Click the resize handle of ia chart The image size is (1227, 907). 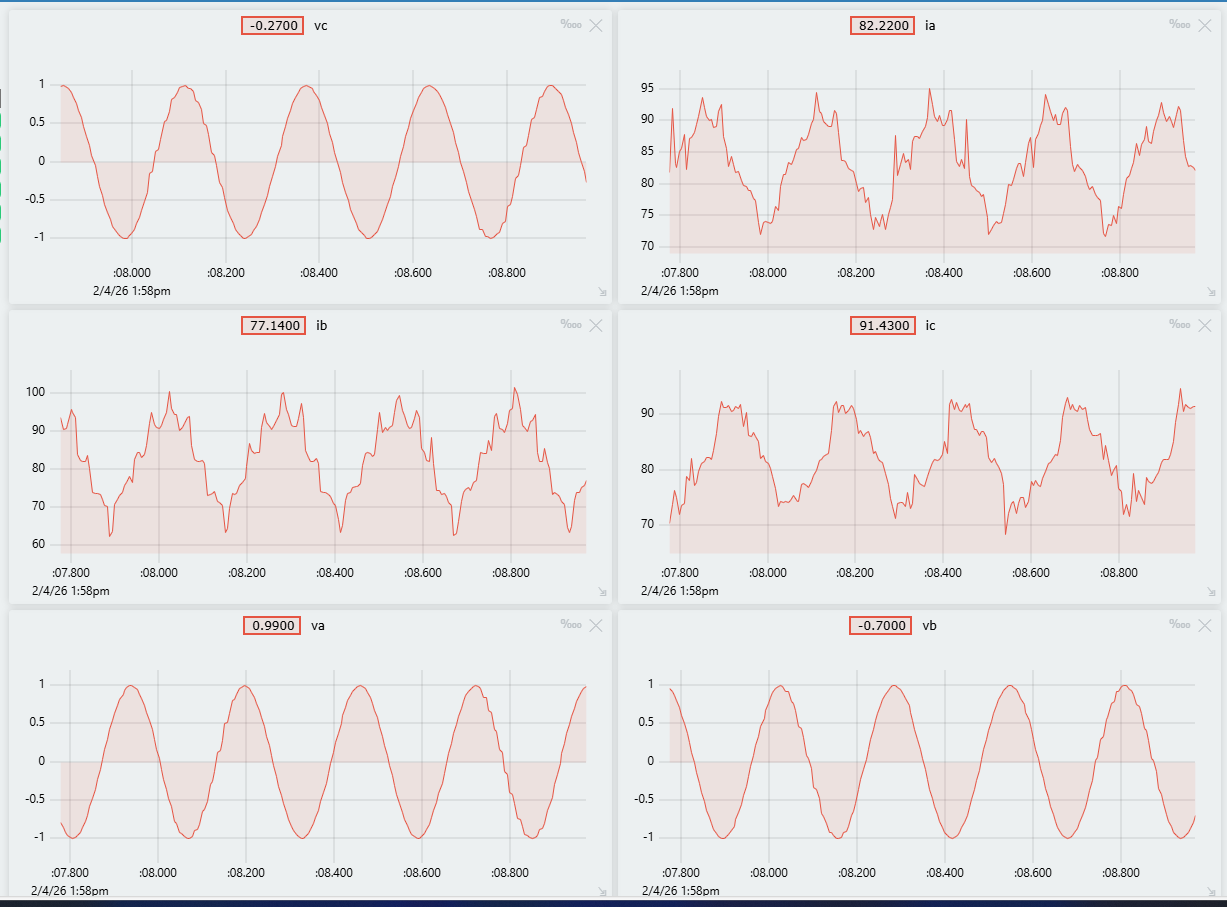point(1211,292)
